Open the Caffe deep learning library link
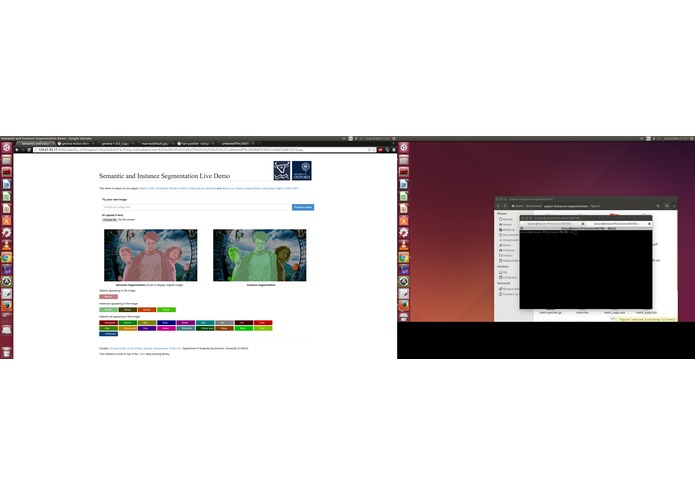Viewport: 695px width, 494px height. [x=141, y=354]
